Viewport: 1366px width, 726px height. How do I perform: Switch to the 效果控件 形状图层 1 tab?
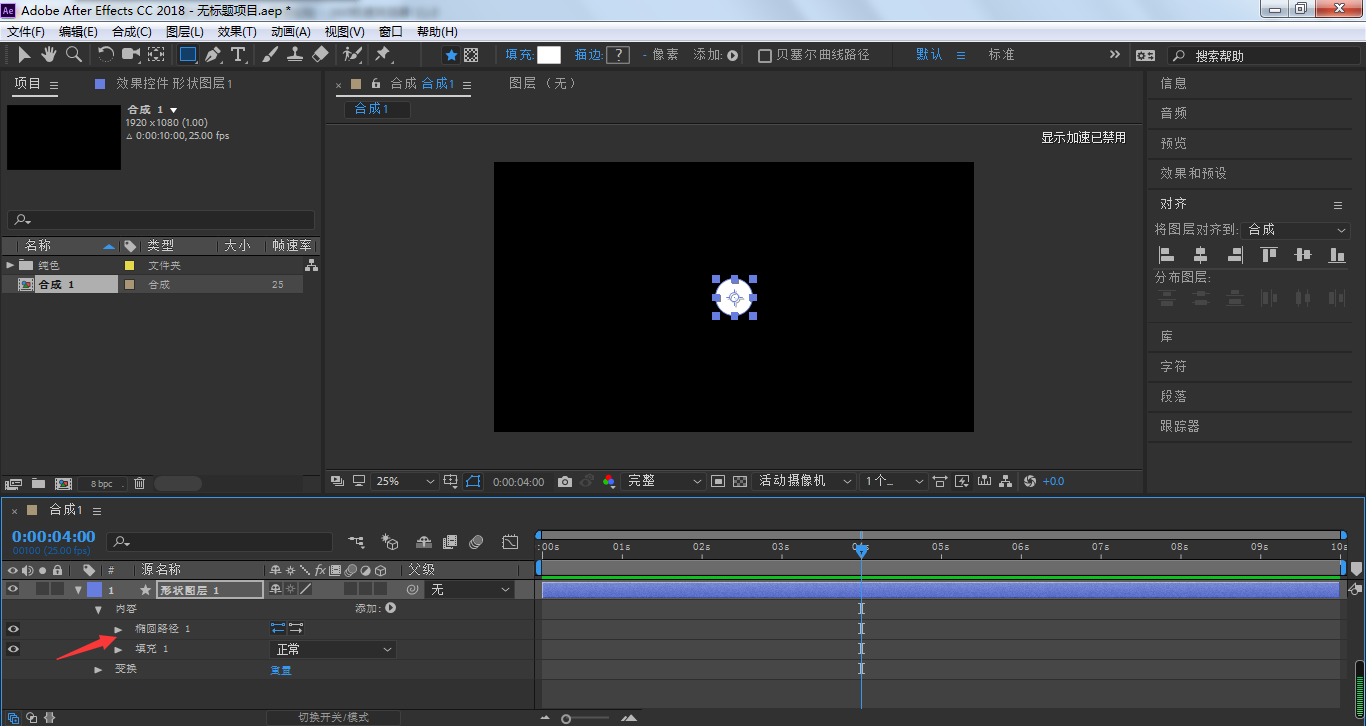[173, 84]
